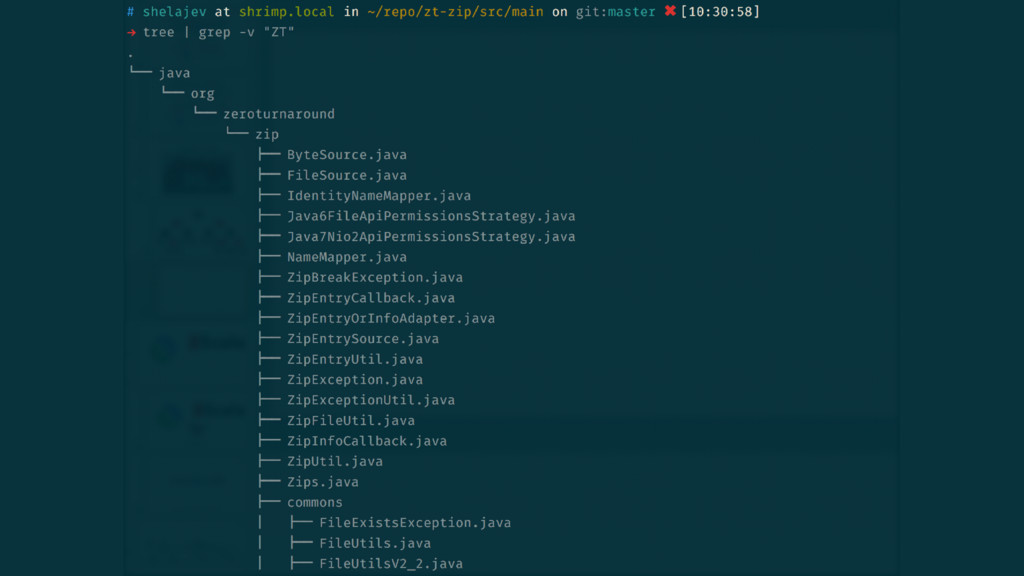Select ZipEntrySource.java
The height and width of the screenshot is (576, 1024).
point(363,339)
